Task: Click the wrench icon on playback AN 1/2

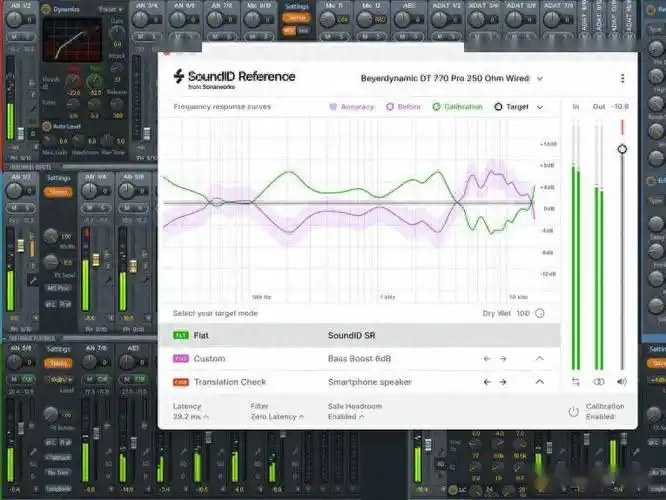Action: click(x=32, y=280)
